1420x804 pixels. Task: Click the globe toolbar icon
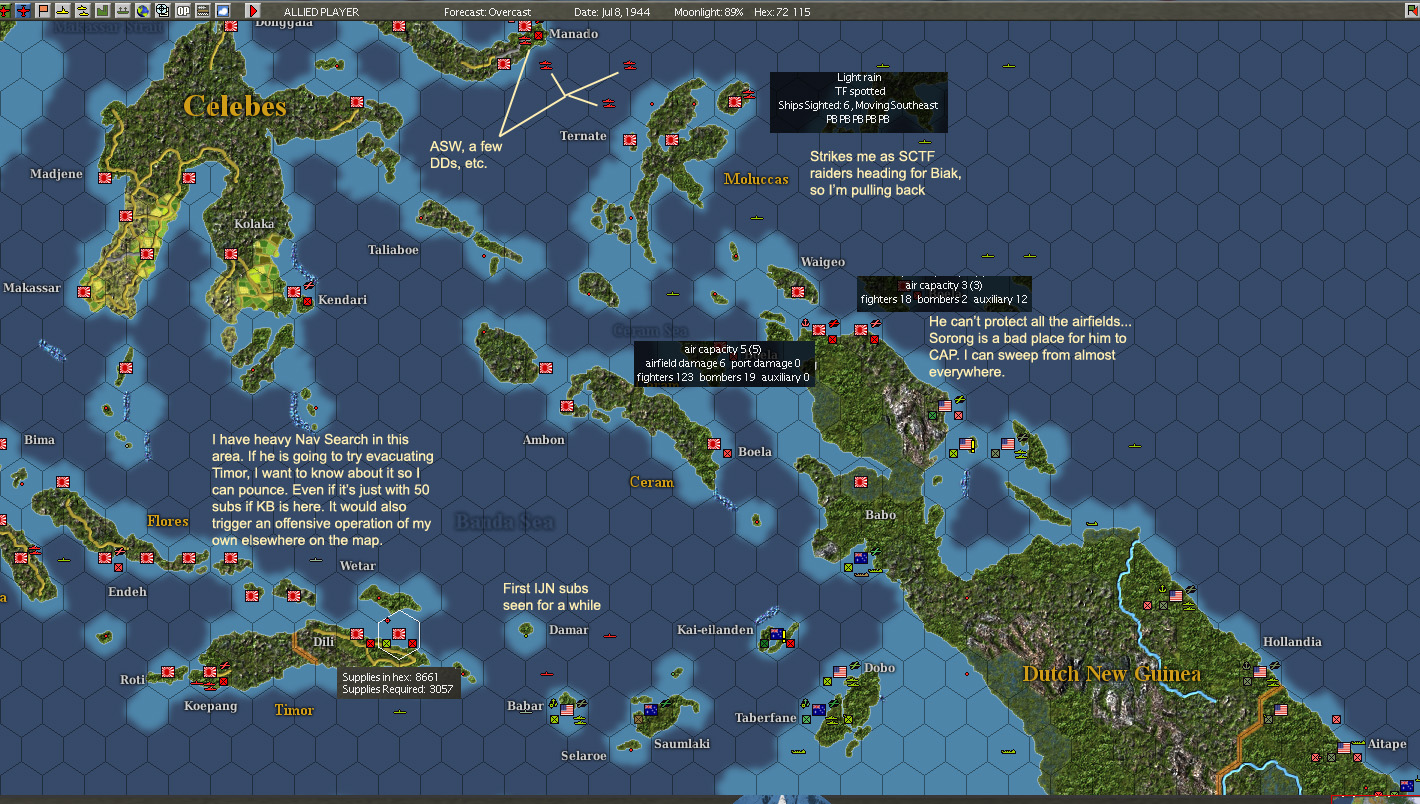(143, 11)
